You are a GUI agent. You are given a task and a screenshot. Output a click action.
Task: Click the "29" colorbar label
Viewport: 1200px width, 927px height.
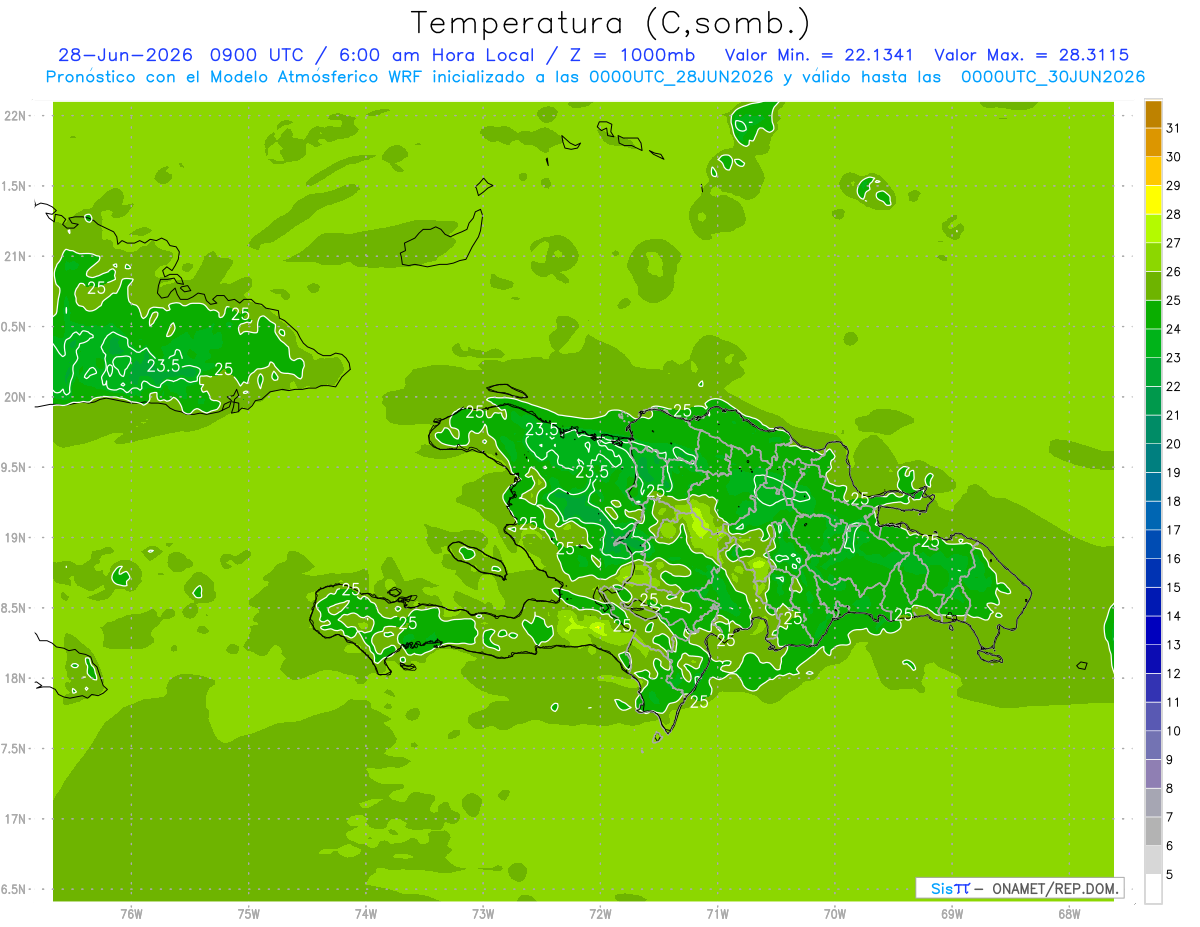1173,186
